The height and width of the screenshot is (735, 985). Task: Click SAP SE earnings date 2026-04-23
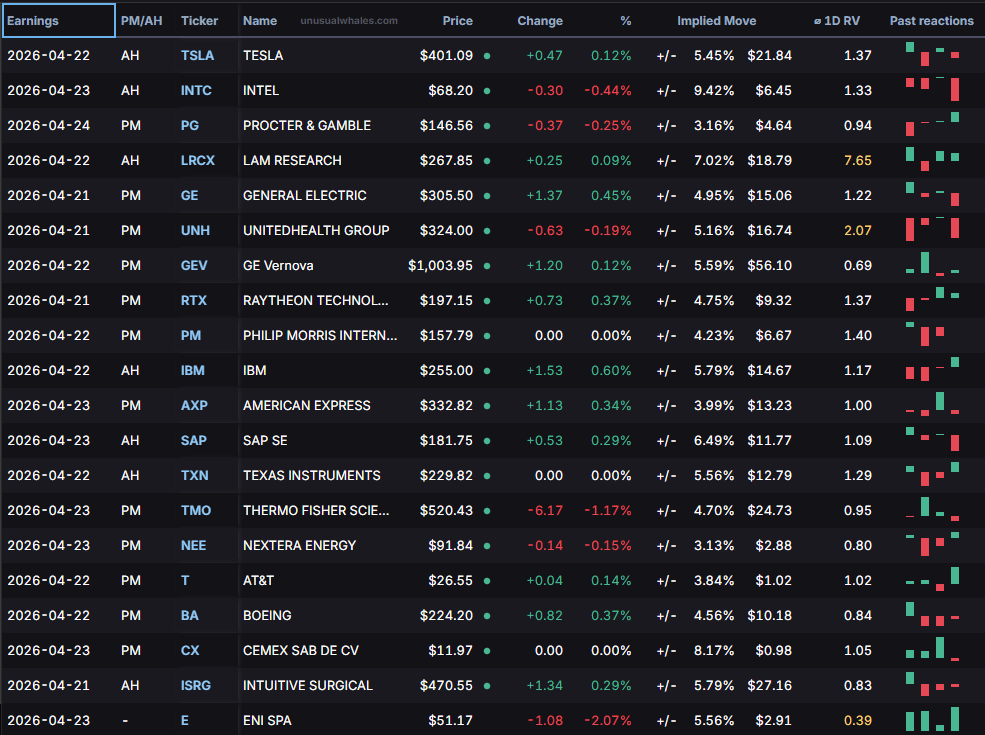48,441
